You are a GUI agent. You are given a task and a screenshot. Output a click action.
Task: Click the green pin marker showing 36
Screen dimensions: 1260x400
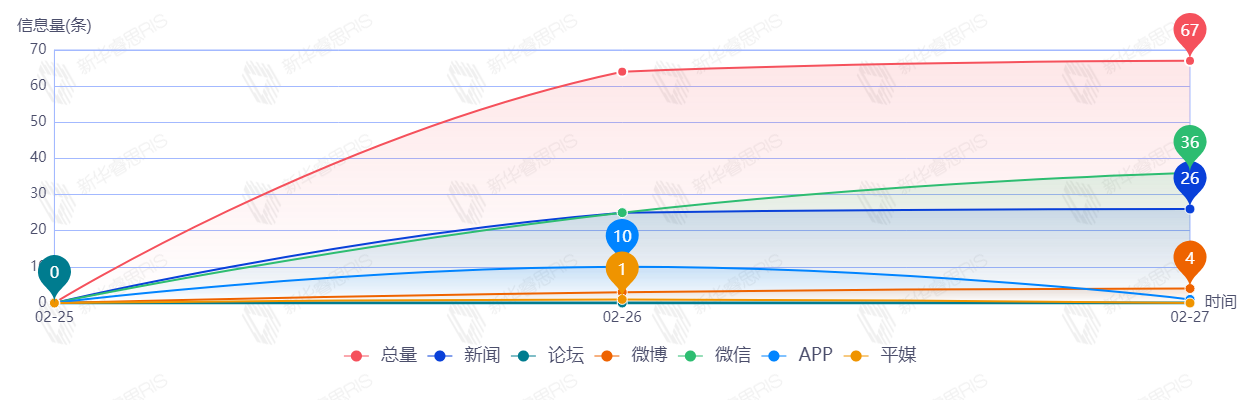click(1189, 142)
